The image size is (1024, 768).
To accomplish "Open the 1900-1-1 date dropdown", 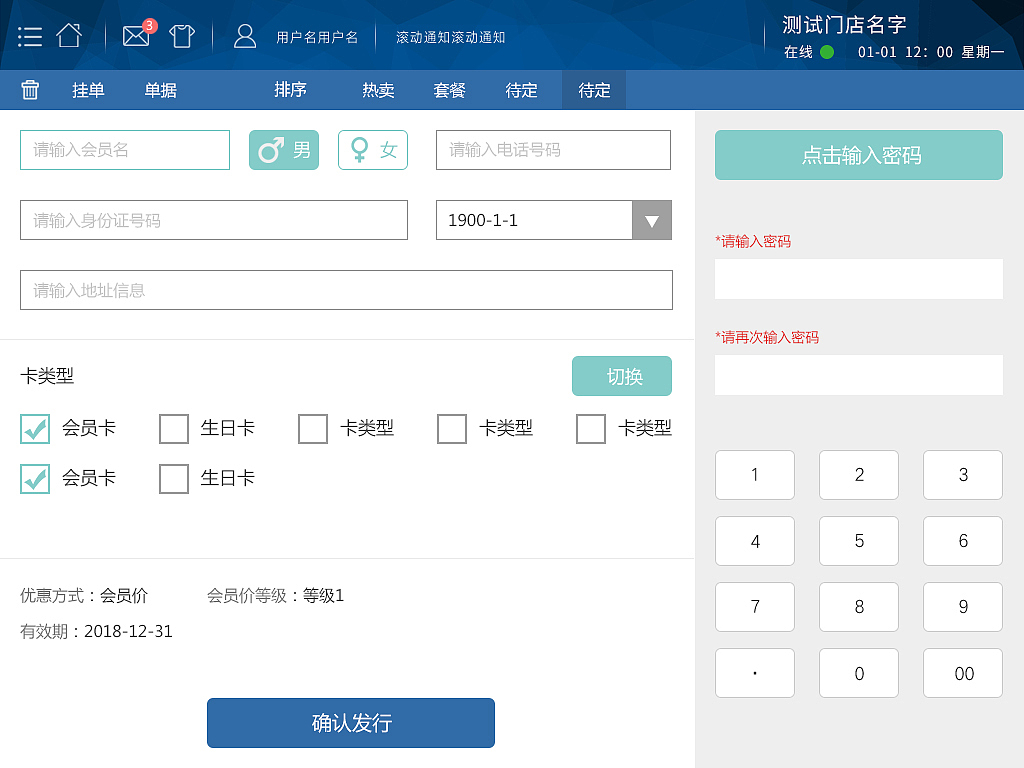I will [x=533, y=220].
